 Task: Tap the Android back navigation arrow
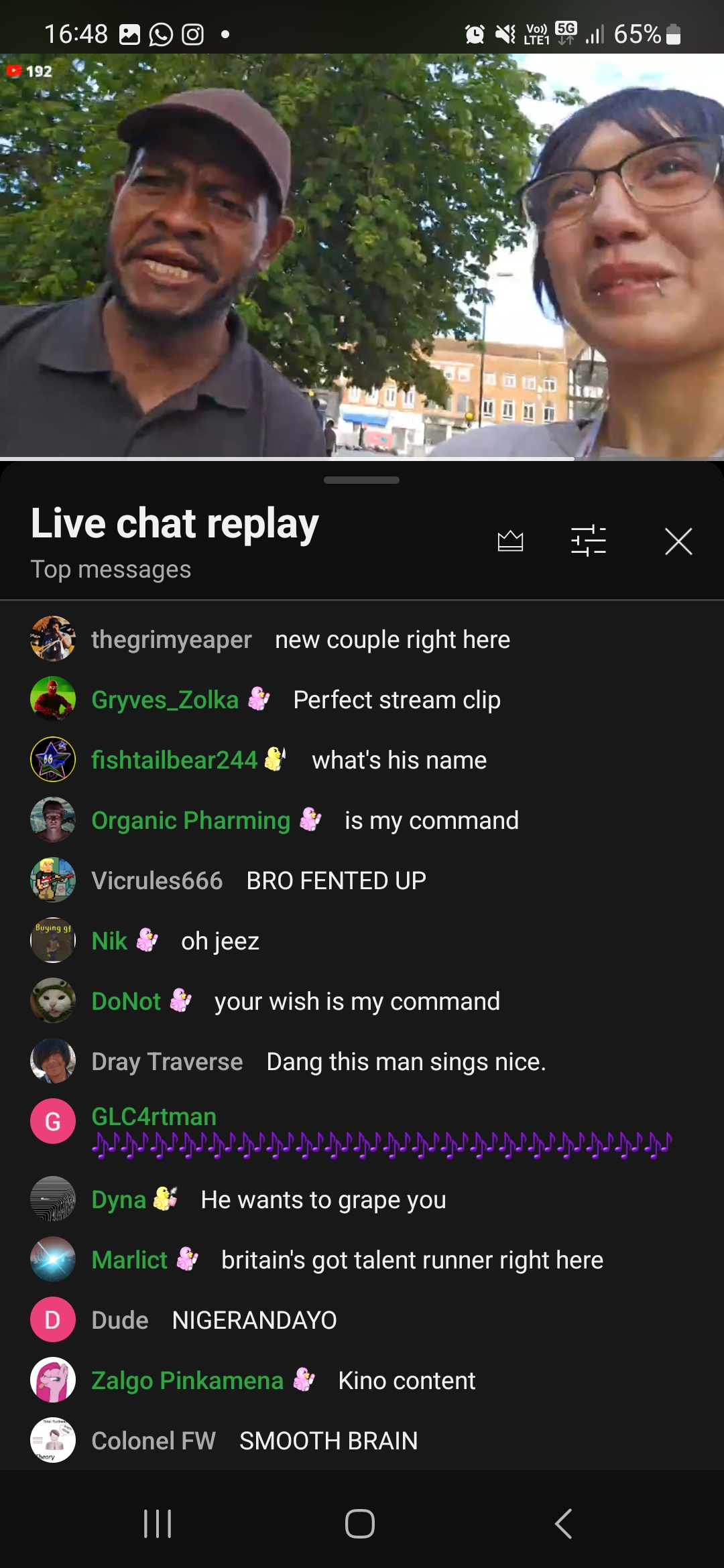(564, 1523)
